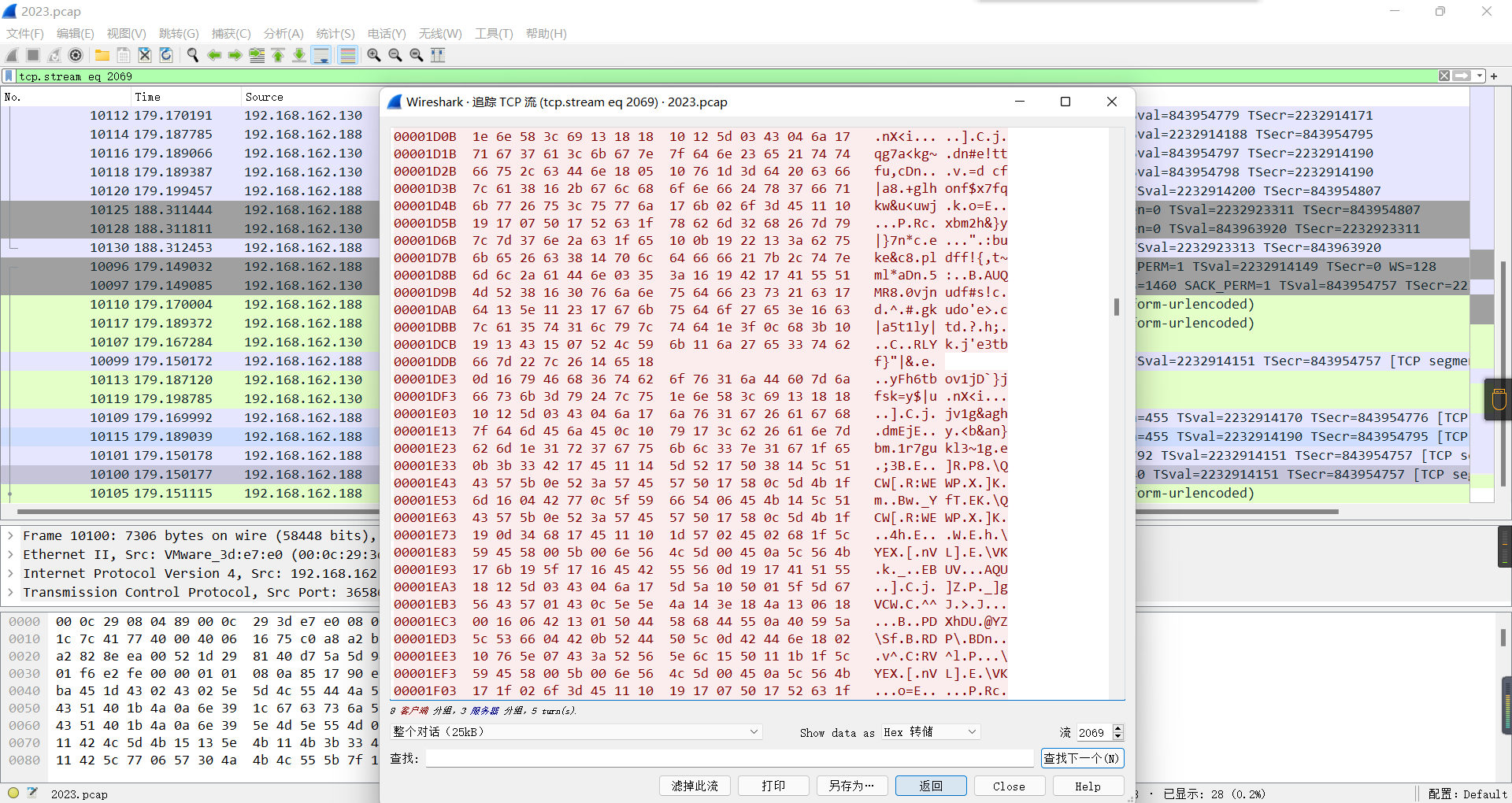Go to a specified packet icon

(x=257, y=55)
